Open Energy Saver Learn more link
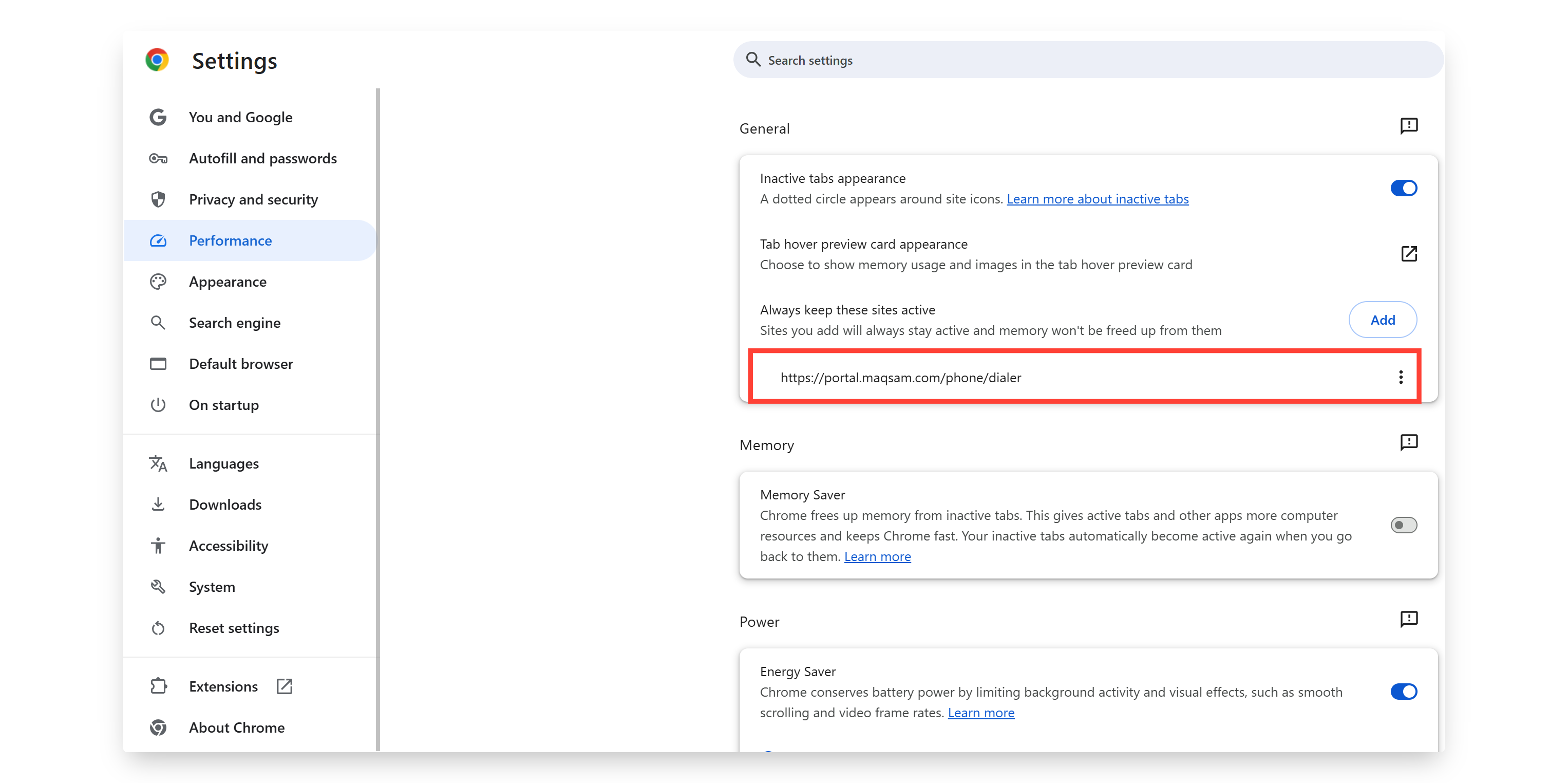Screen dimensions: 1568x783 pyautogui.click(x=980, y=713)
